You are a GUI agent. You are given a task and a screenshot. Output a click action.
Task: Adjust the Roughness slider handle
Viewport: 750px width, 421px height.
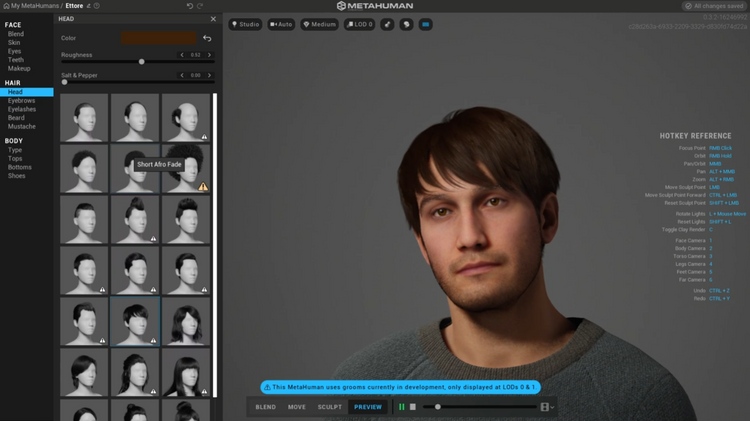tap(142, 62)
